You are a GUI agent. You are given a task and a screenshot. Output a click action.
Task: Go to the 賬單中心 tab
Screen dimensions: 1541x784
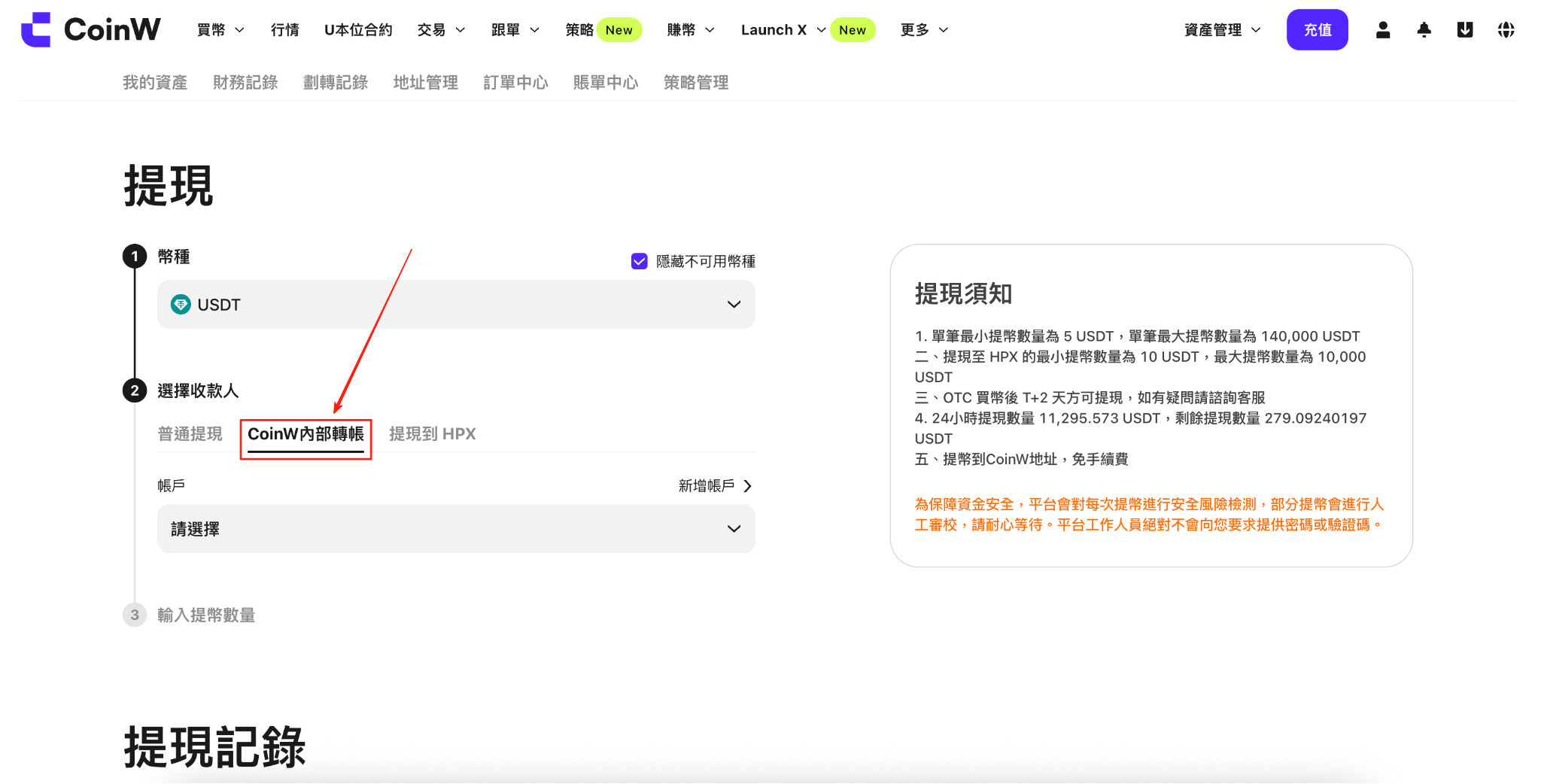(x=606, y=82)
